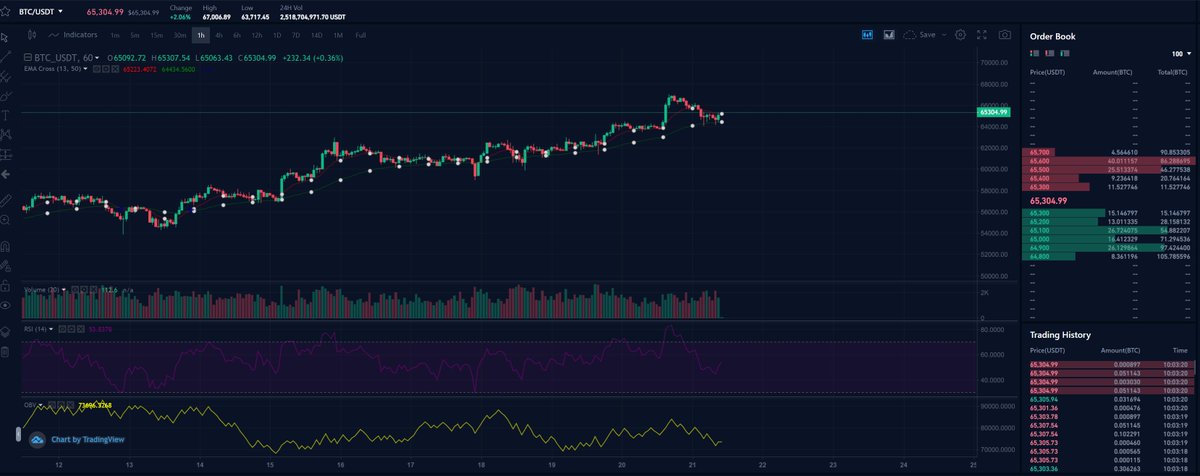The image size is (1200, 476).
Task: Open the Indicators menu
Action: tap(73, 35)
